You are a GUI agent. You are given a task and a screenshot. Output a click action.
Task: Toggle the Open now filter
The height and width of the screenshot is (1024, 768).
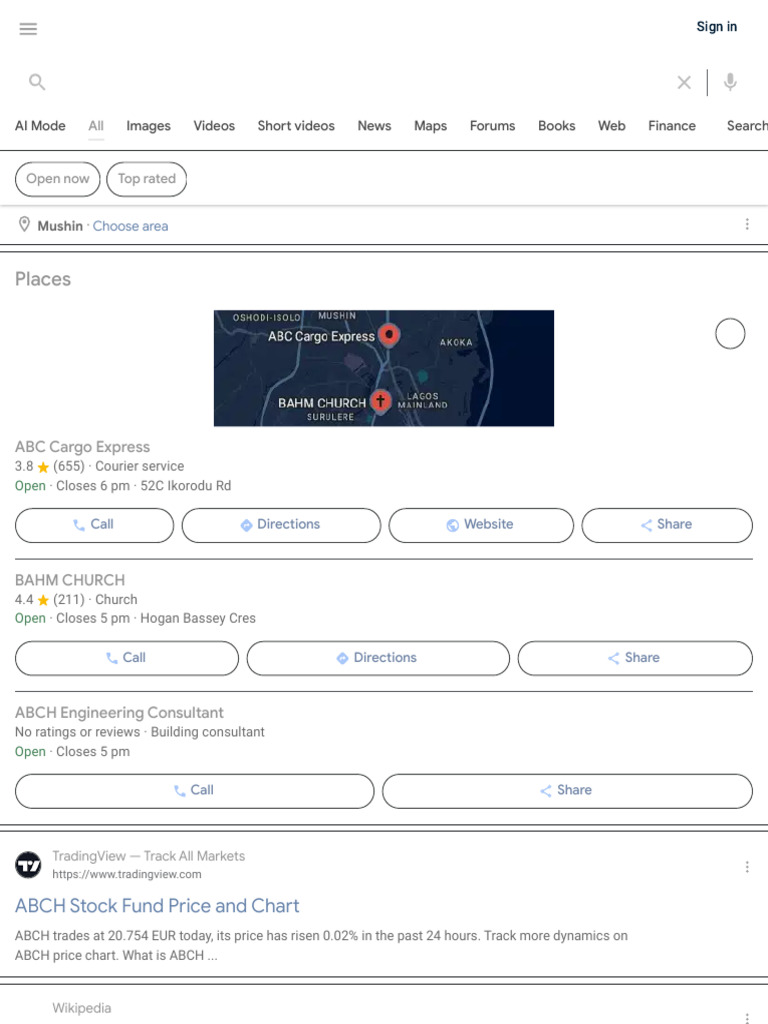click(x=57, y=179)
